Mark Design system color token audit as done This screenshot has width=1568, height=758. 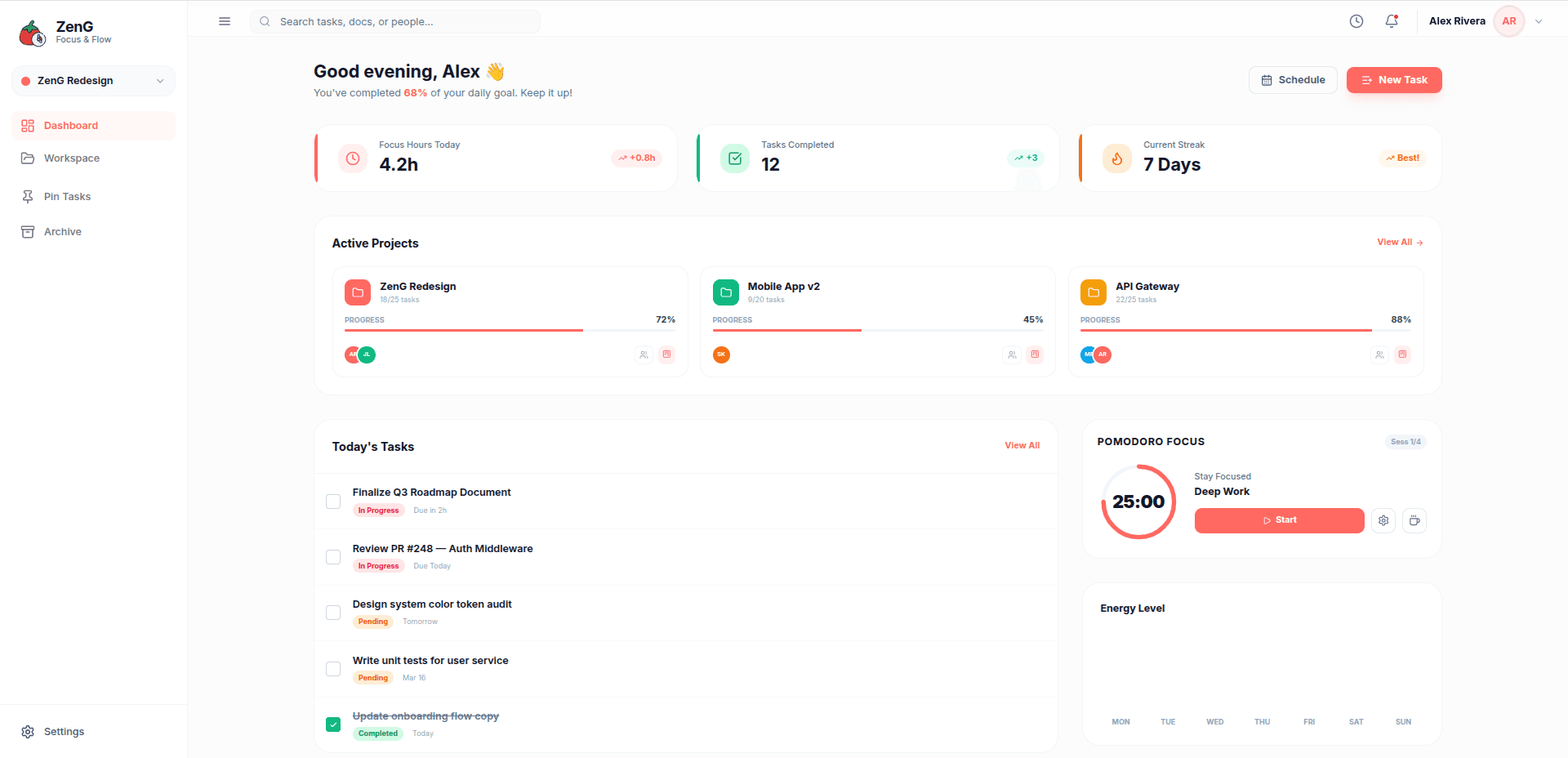tap(333, 613)
